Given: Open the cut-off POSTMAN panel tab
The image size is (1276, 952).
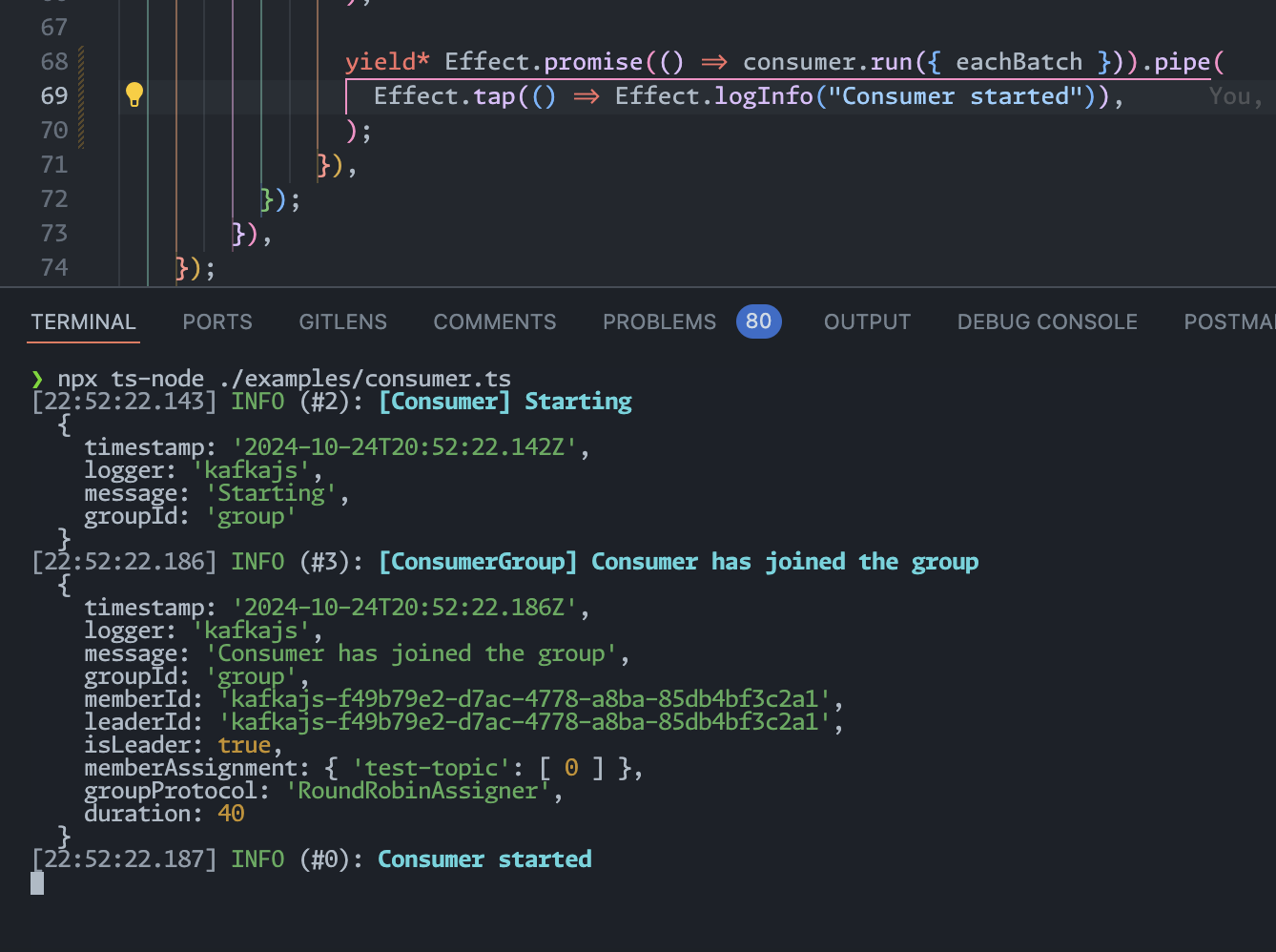Looking at the screenshot, I should [1229, 322].
